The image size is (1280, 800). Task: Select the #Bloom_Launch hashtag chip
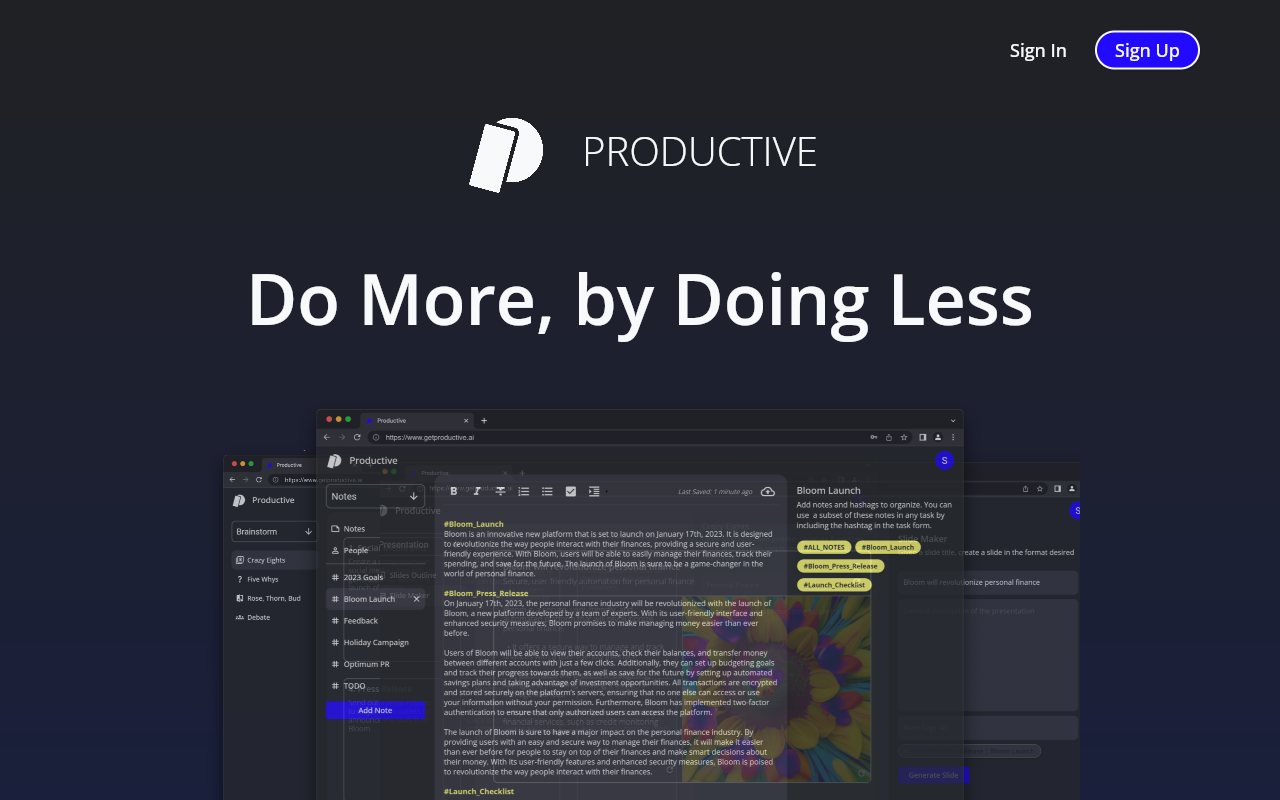click(888, 547)
